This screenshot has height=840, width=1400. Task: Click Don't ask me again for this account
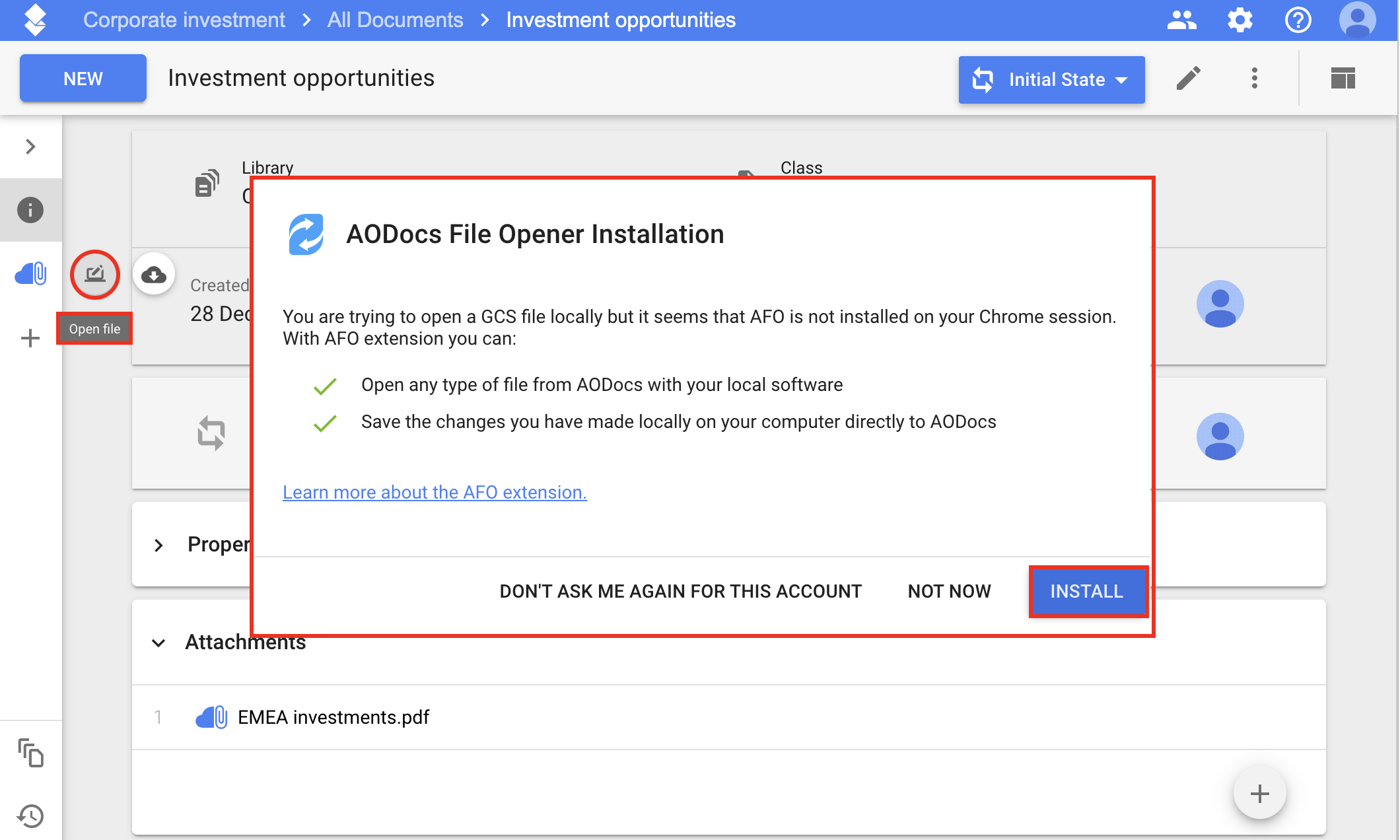click(x=680, y=591)
